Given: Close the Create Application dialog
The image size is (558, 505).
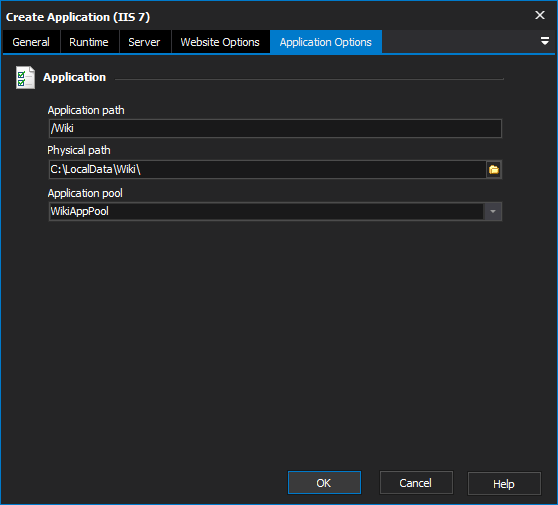Looking at the screenshot, I should coord(539,15).
